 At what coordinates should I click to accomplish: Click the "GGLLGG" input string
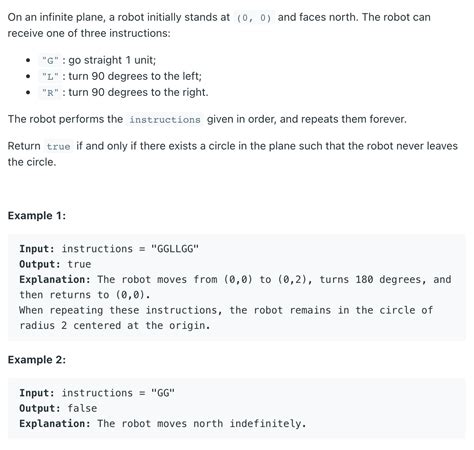coord(175,249)
